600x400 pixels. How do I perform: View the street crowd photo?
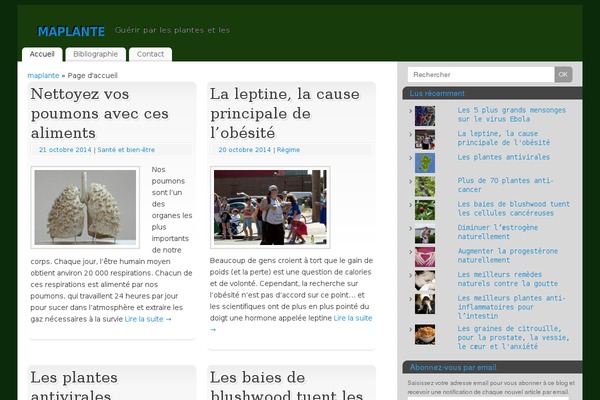point(270,207)
